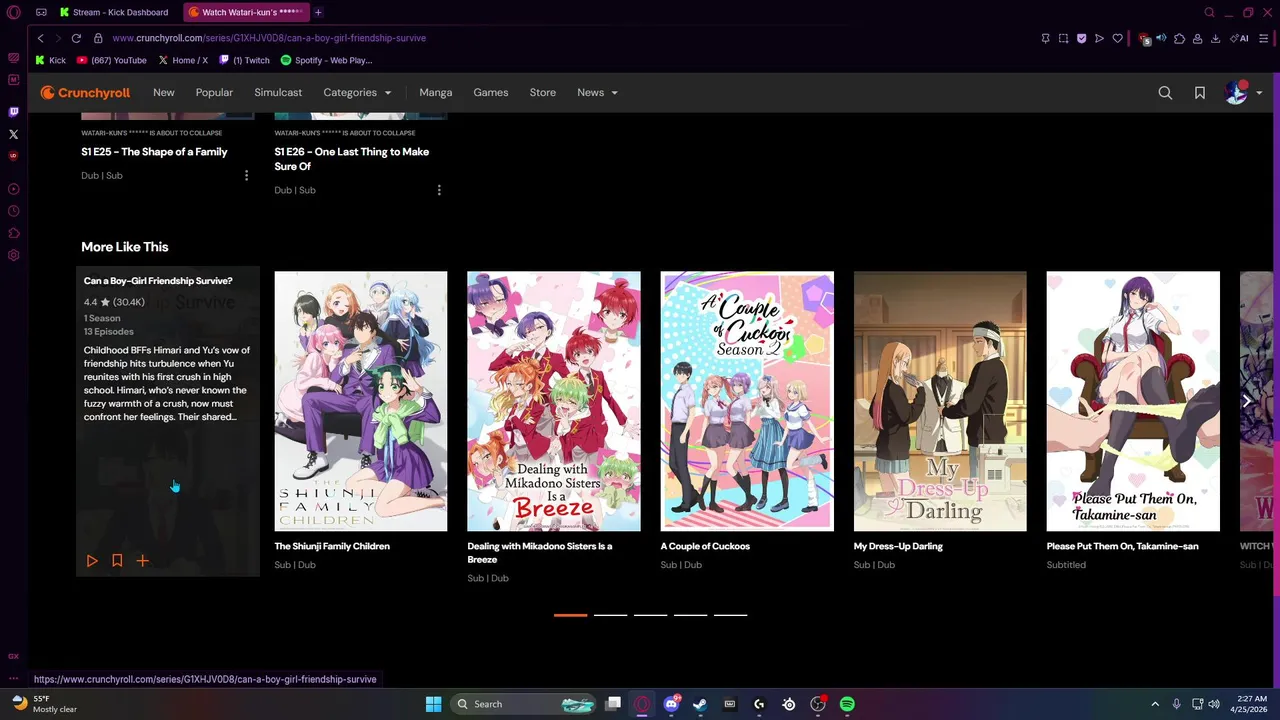Open The Shiunji Family Children poster
Screen dimensions: 1280x720
click(x=361, y=401)
